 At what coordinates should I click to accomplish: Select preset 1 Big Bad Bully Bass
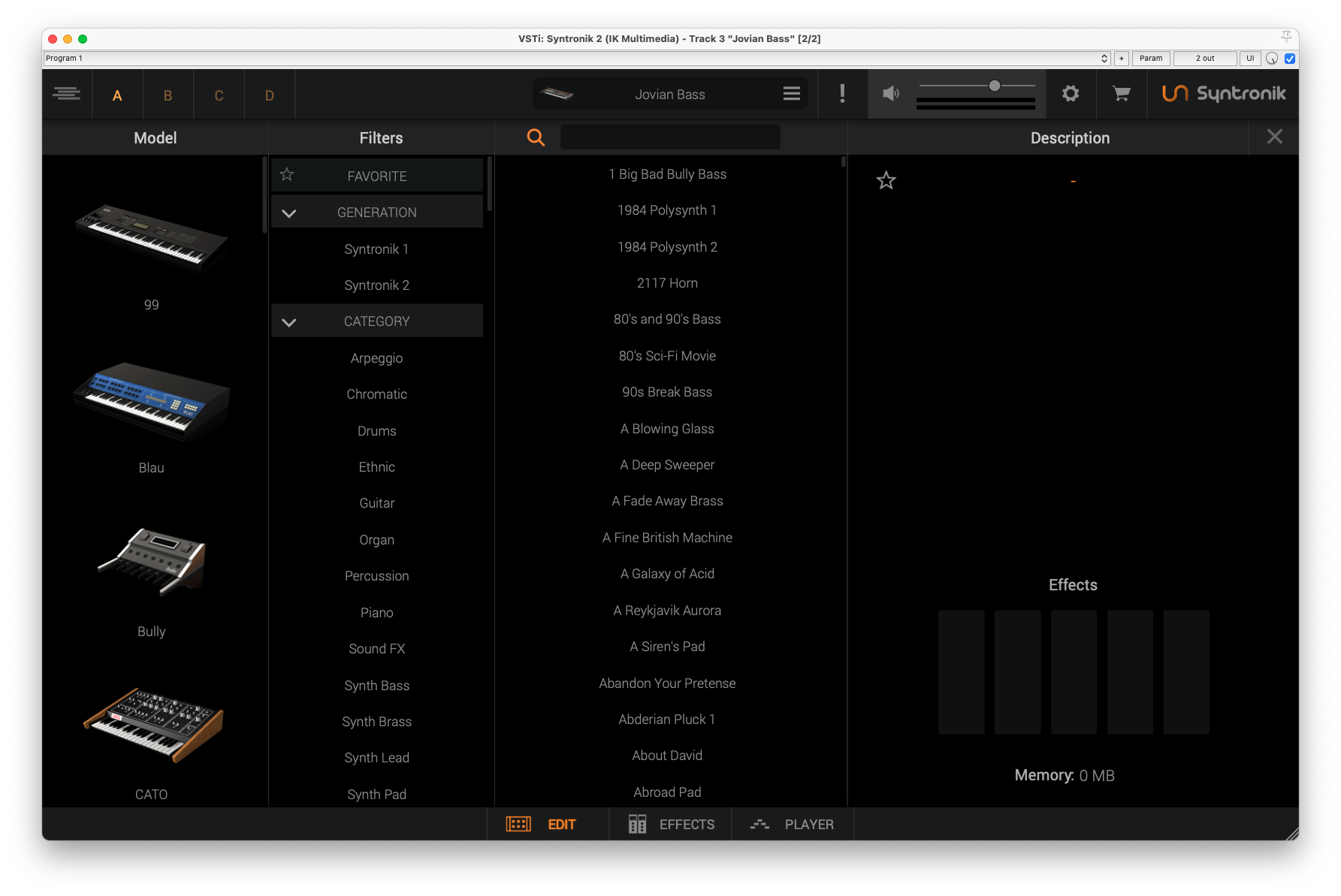click(667, 174)
